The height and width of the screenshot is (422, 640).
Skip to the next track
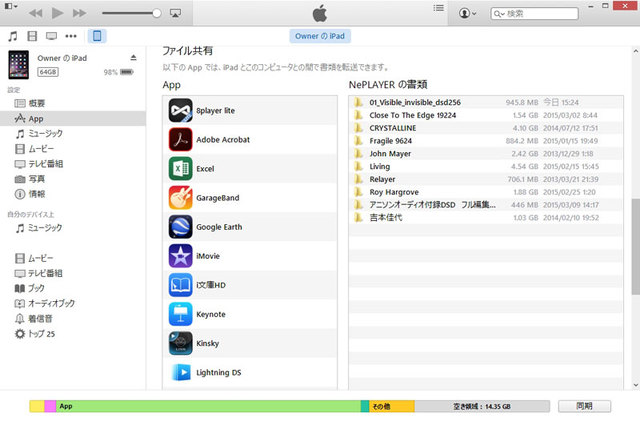pos(81,13)
